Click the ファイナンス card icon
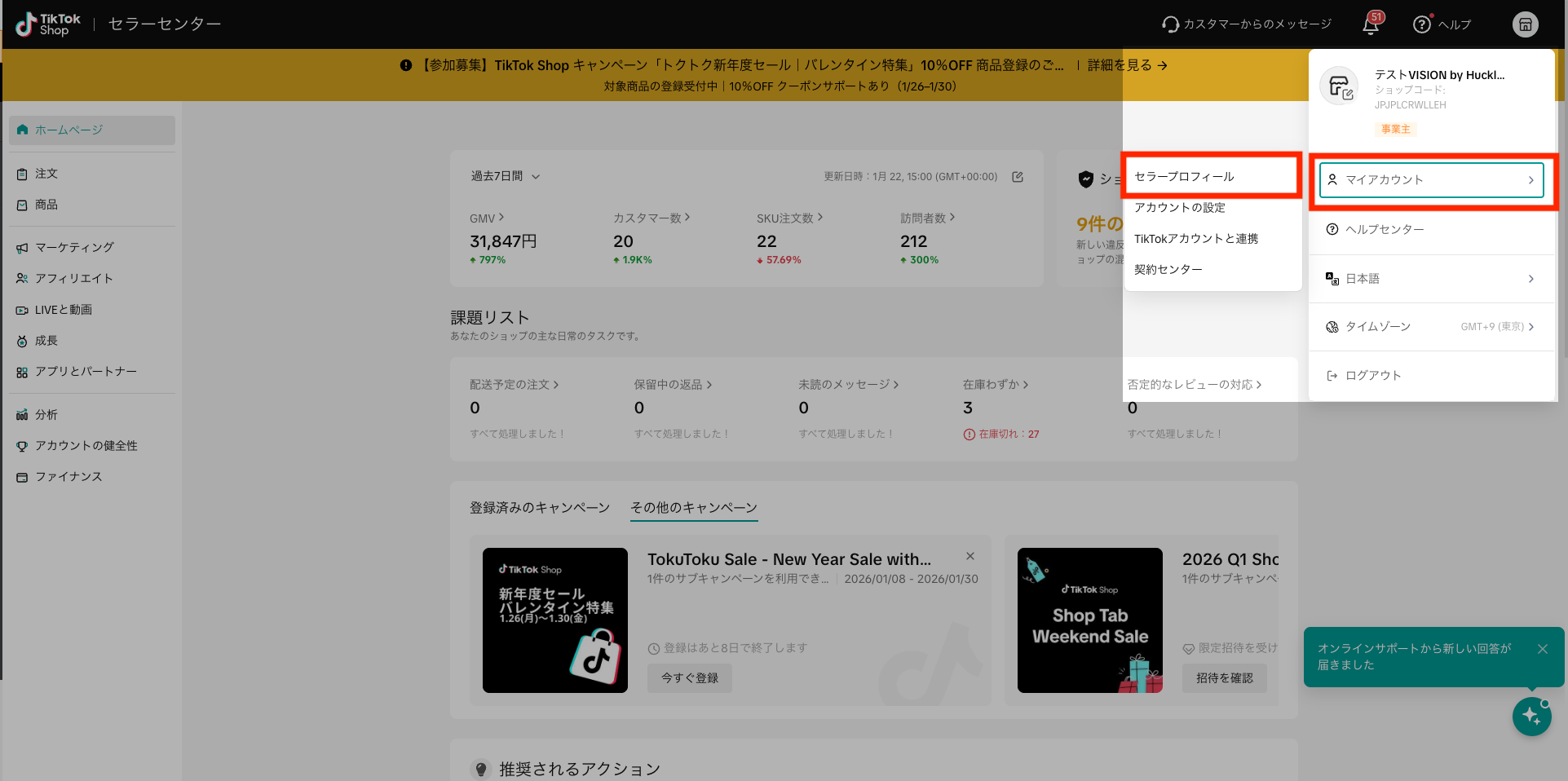This screenshot has width=1568, height=781. pyautogui.click(x=22, y=477)
